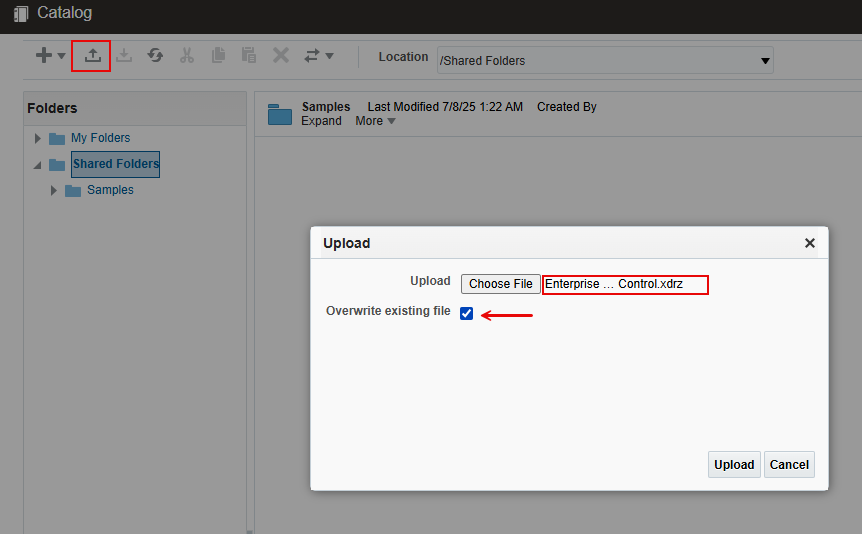862x534 pixels.
Task: Collapse the Shared Folders tree node
Action: tap(37, 165)
